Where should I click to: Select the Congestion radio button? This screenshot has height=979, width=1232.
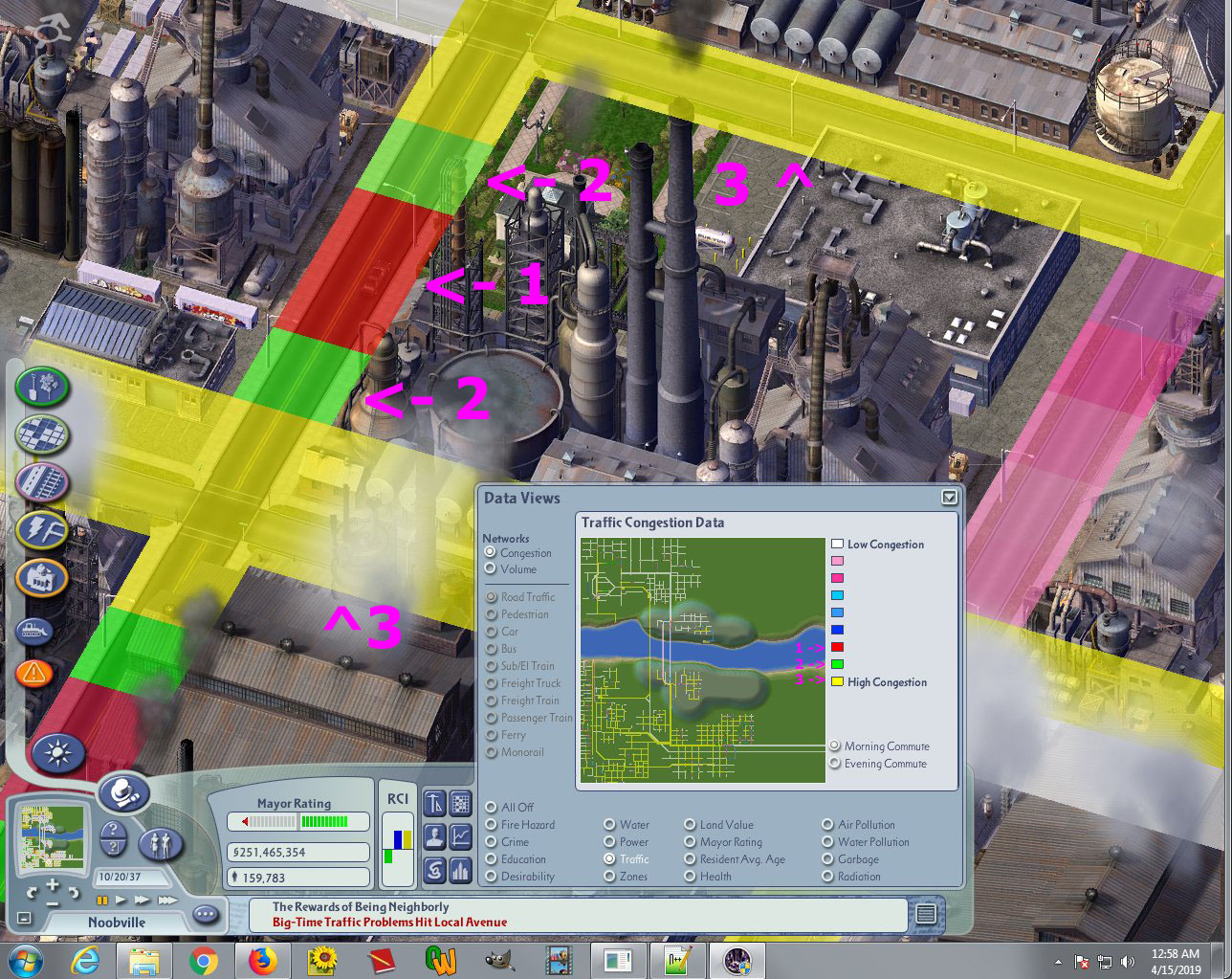[x=491, y=552]
